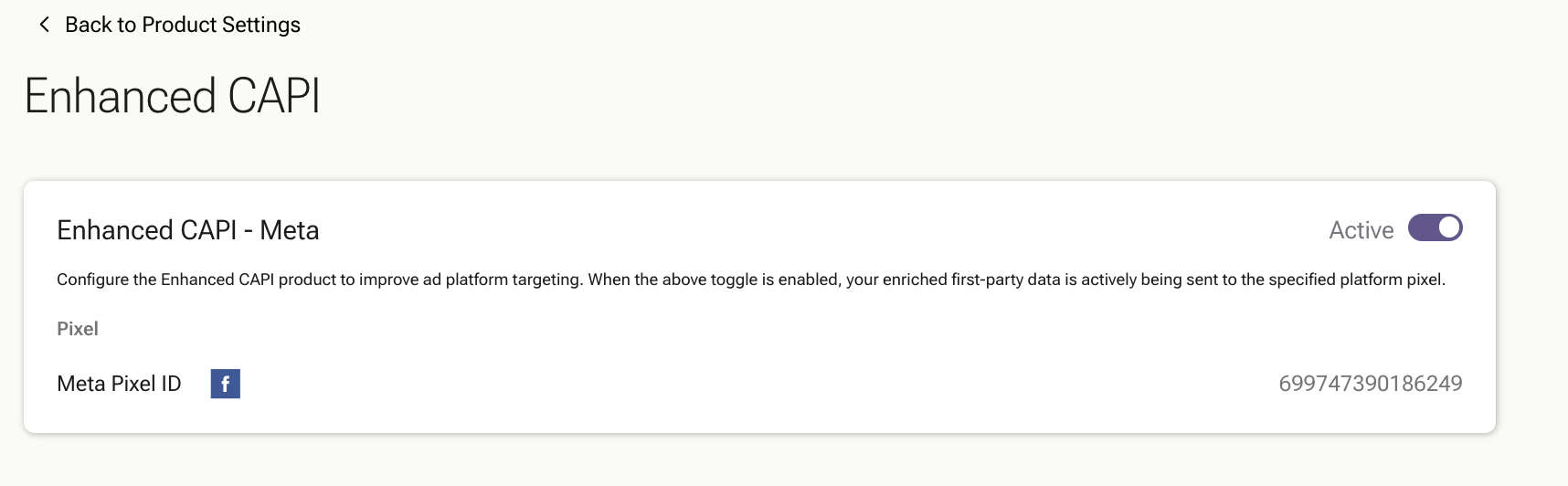Click the word CAPI in page heading
This screenshot has height=486, width=1568.
(274, 96)
